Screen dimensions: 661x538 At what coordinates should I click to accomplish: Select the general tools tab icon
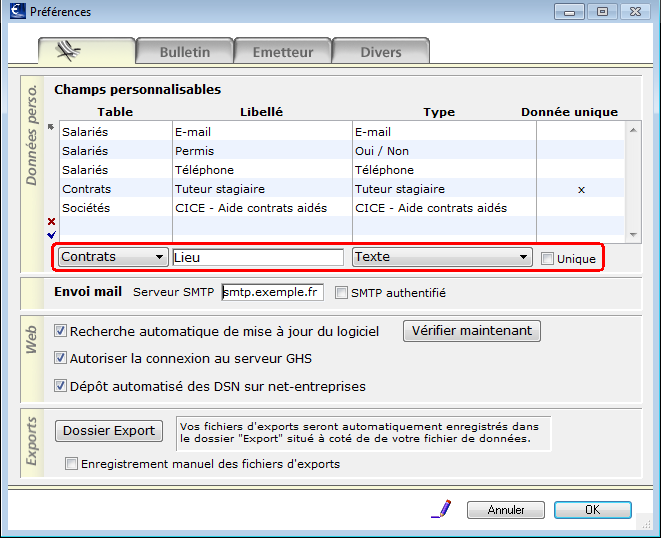[69, 51]
